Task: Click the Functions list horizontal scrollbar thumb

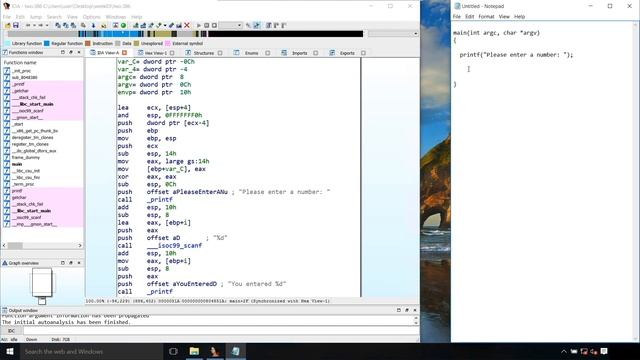Action: point(15,245)
